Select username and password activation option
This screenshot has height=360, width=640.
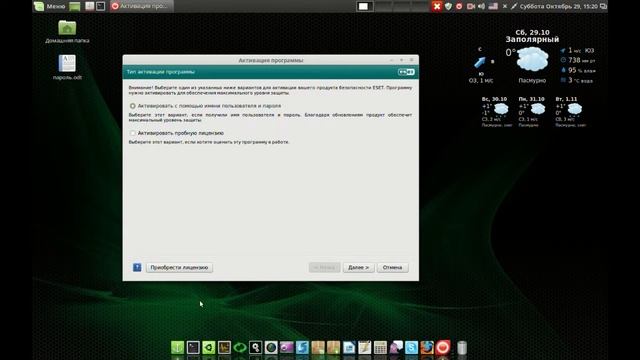133,106
